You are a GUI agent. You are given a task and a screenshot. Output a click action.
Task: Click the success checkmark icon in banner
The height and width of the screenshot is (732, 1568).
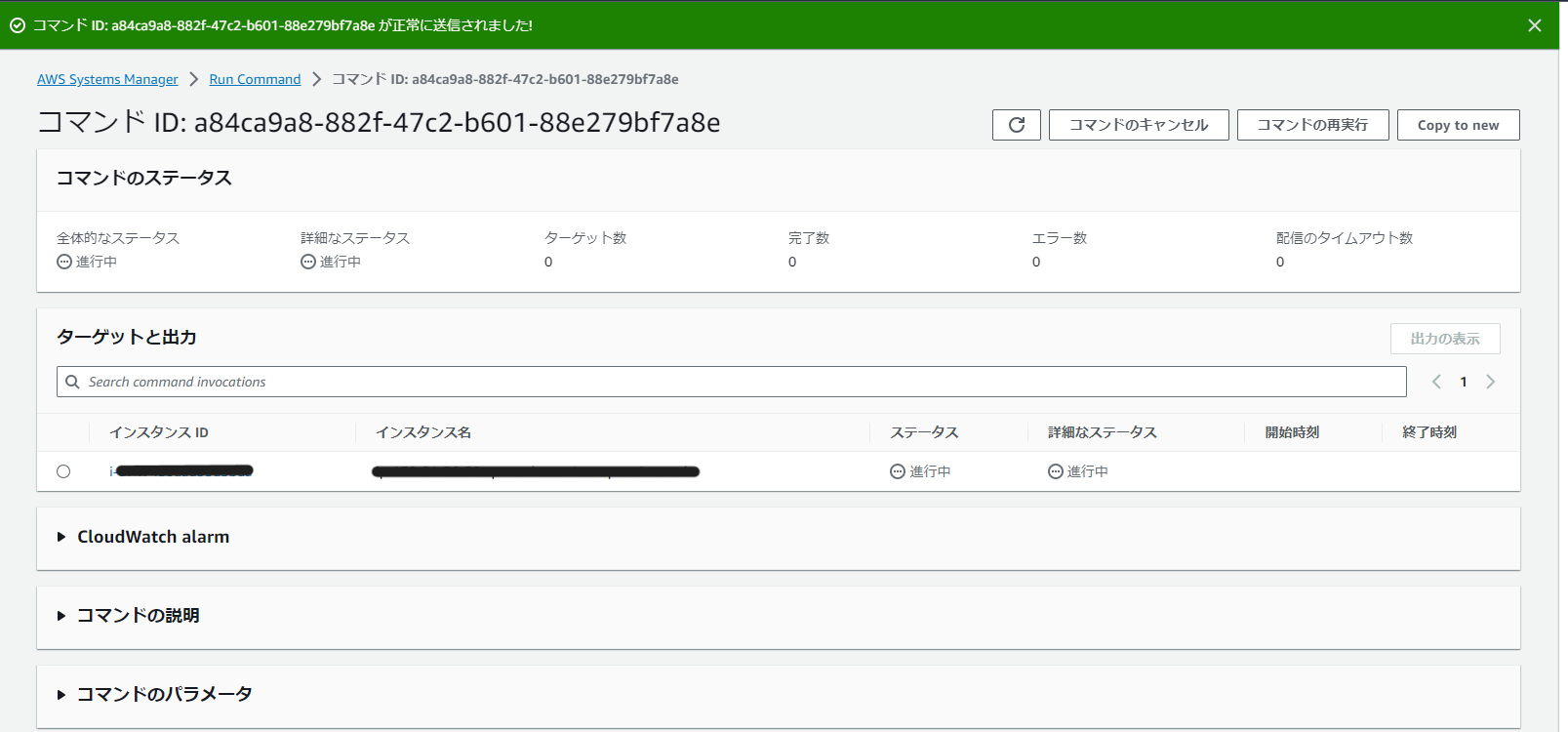[x=18, y=25]
